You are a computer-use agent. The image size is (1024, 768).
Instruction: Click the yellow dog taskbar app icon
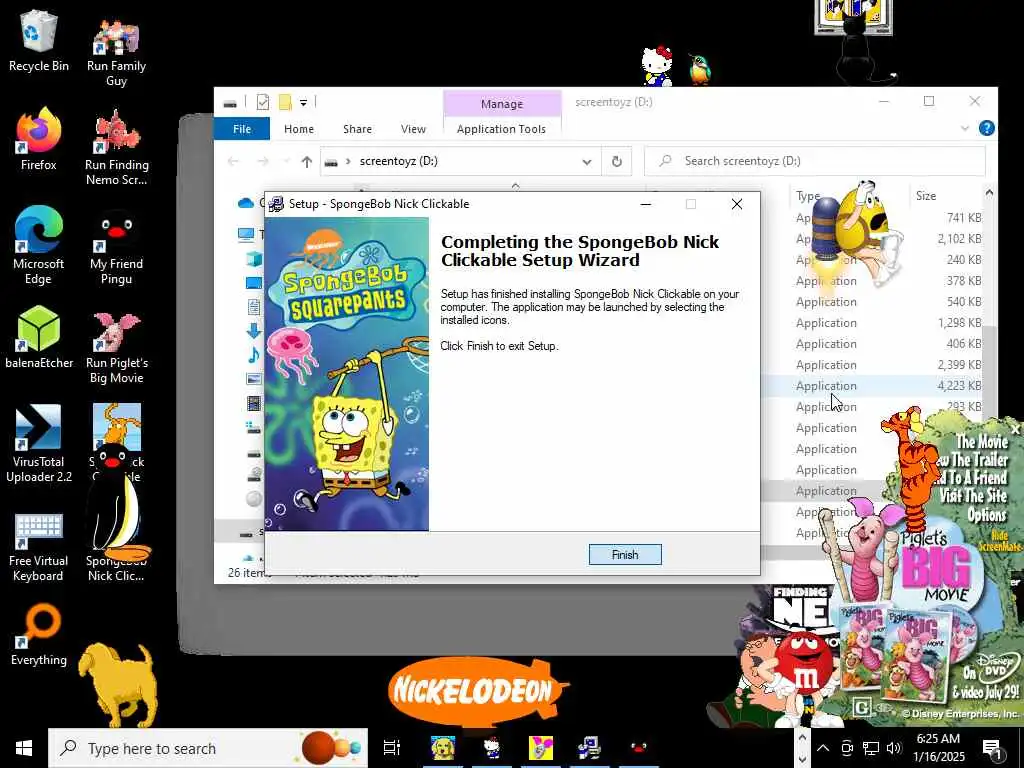click(x=443, y=748)
